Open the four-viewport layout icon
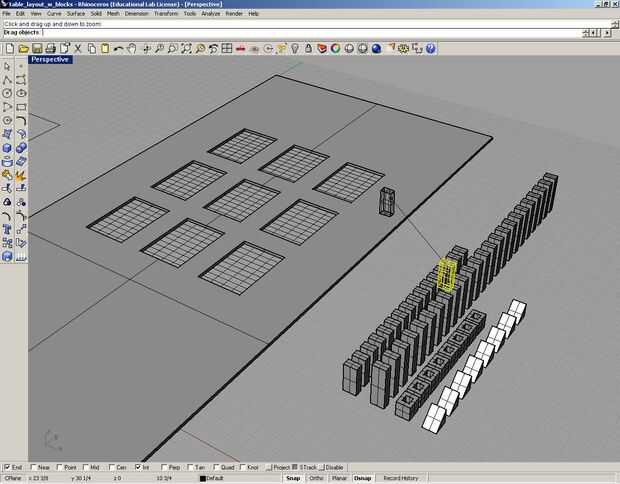 click(x=227, y=49)
